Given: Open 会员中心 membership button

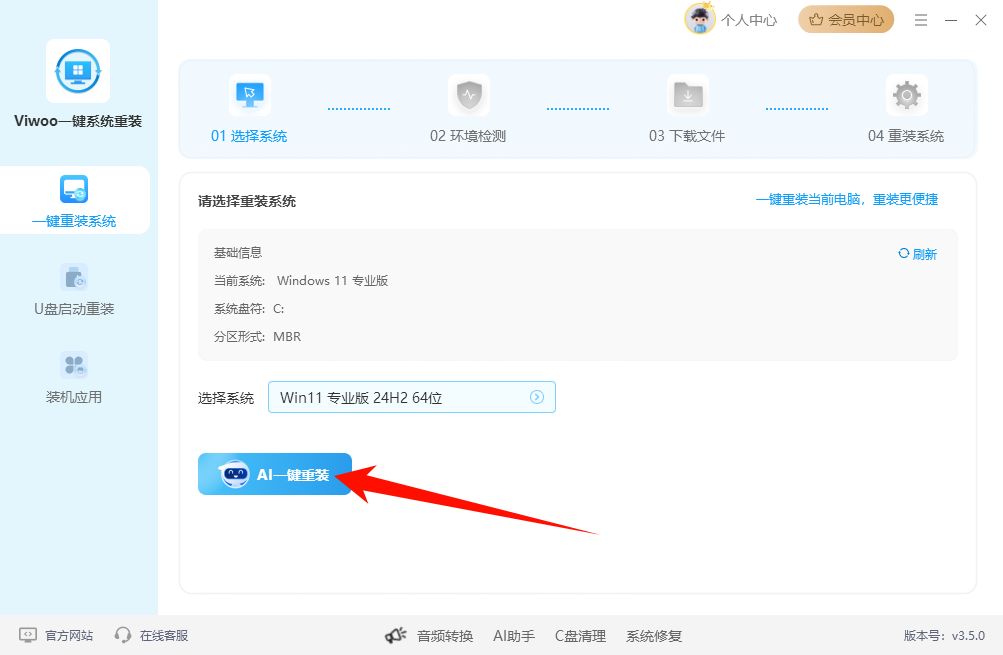Looking at the screenshot, I should (x=846, y=20).
